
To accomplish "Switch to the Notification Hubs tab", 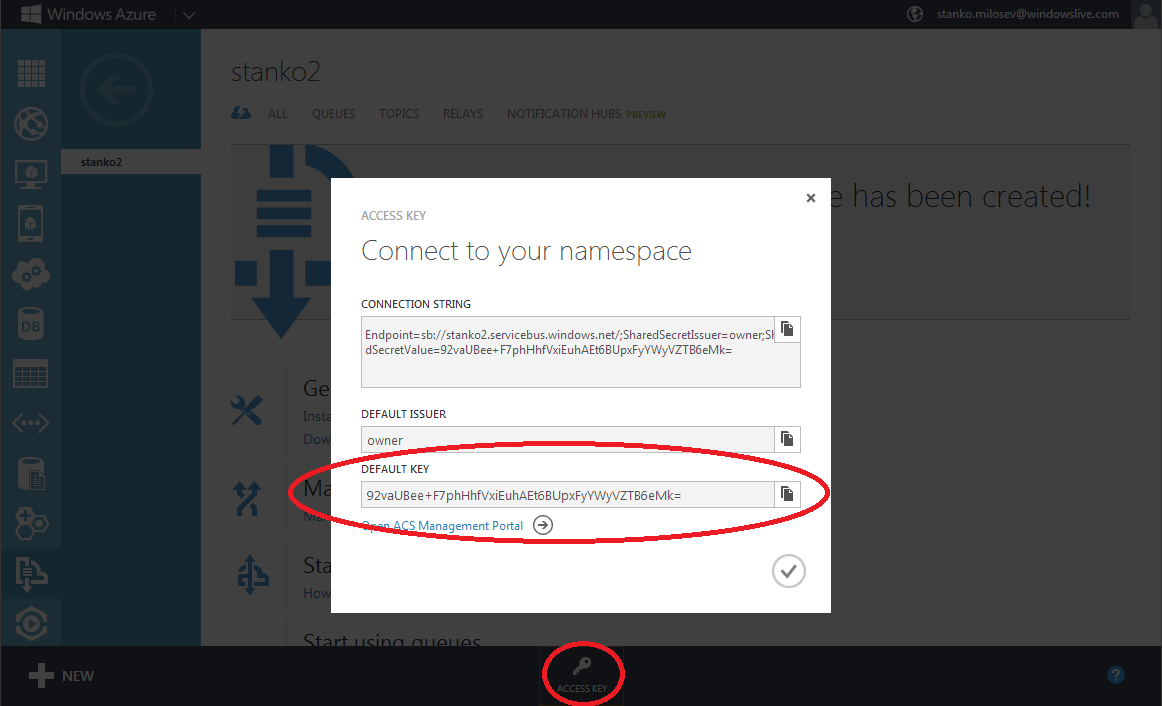I will point(564,114).
